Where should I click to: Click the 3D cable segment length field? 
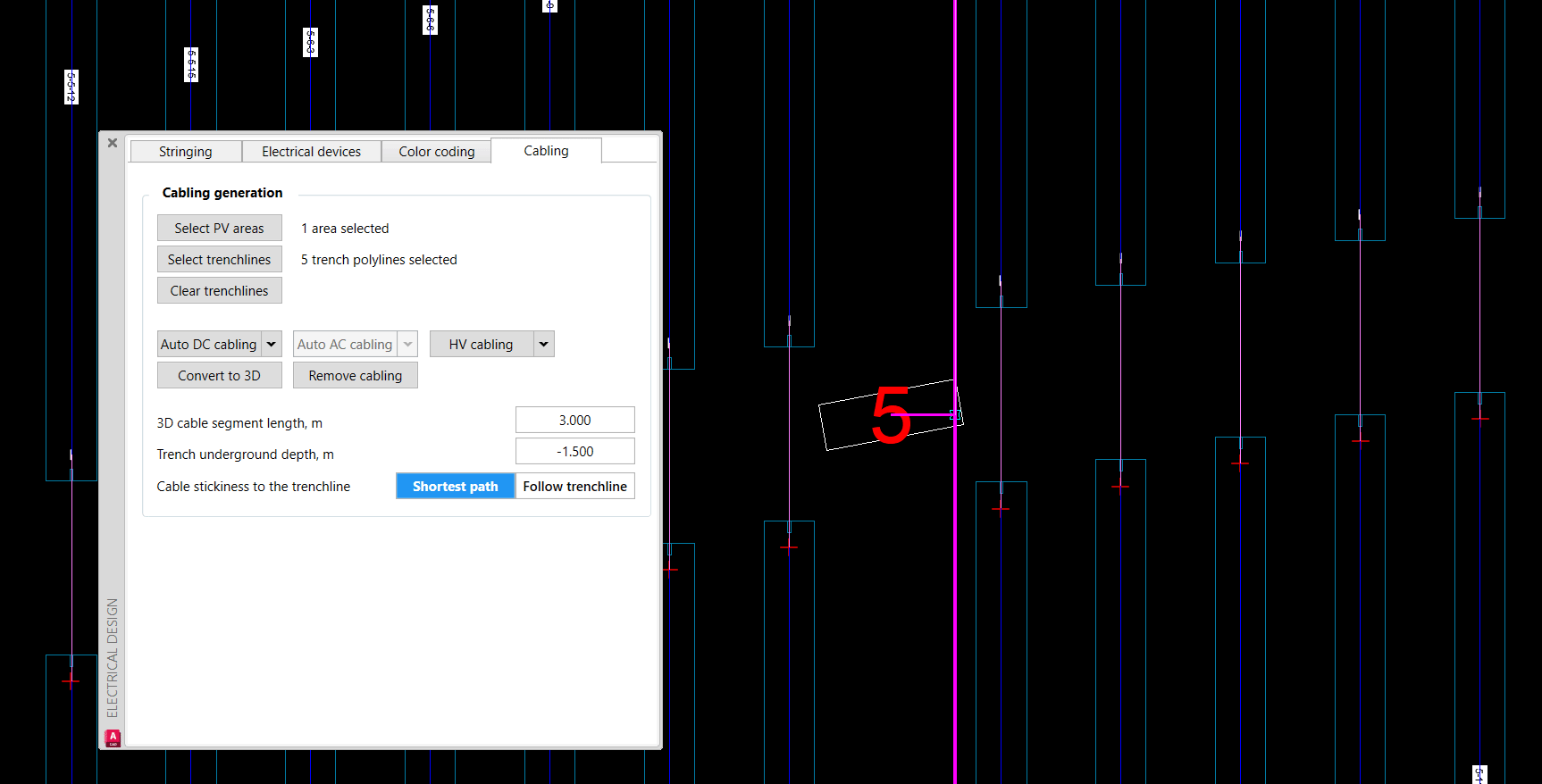tap(574, 421)
